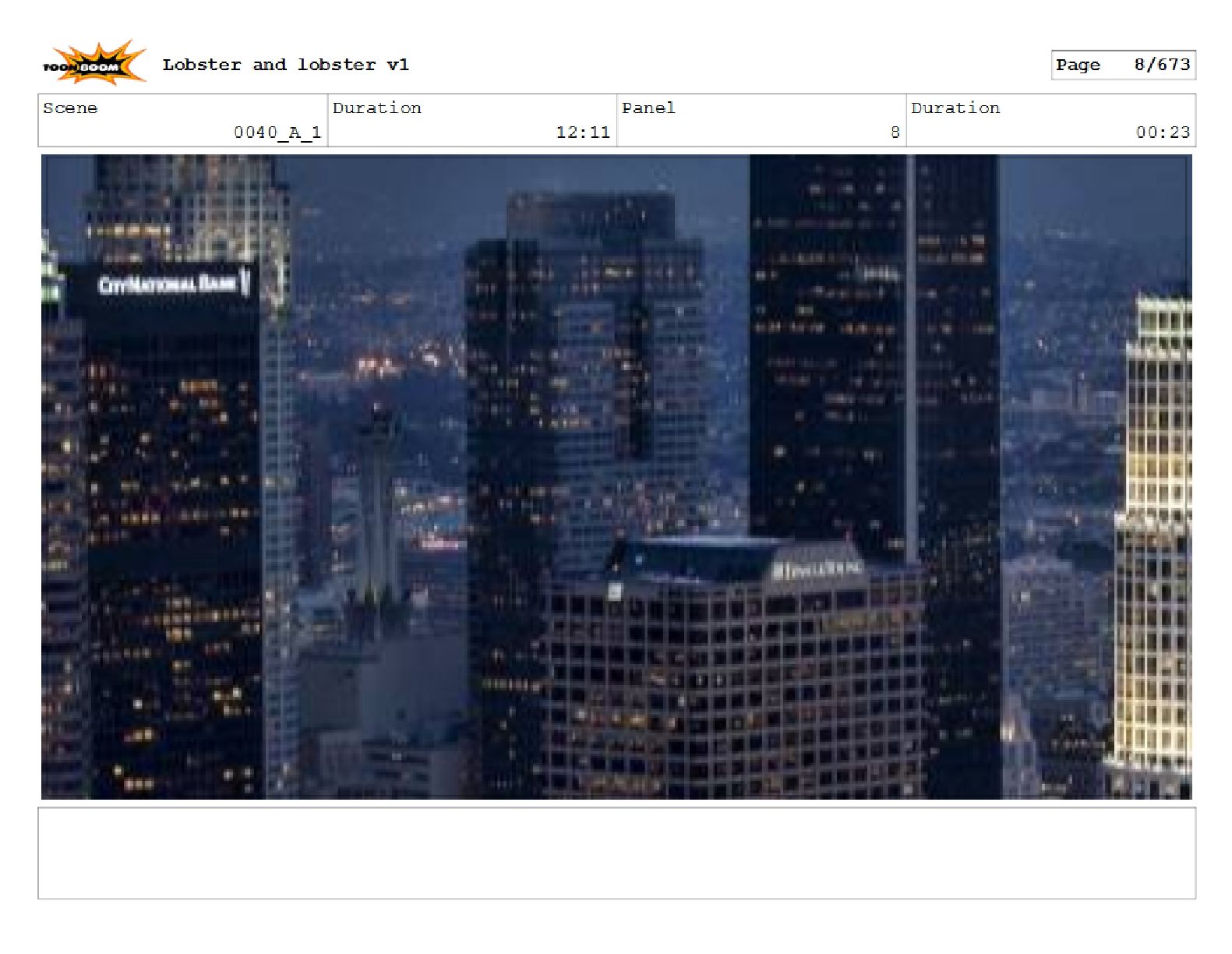Click the title 'Lobster and lobster v1'
The height and width of the screenshot is (954, 1232).
pyautogui.click(x=285, y=65)
